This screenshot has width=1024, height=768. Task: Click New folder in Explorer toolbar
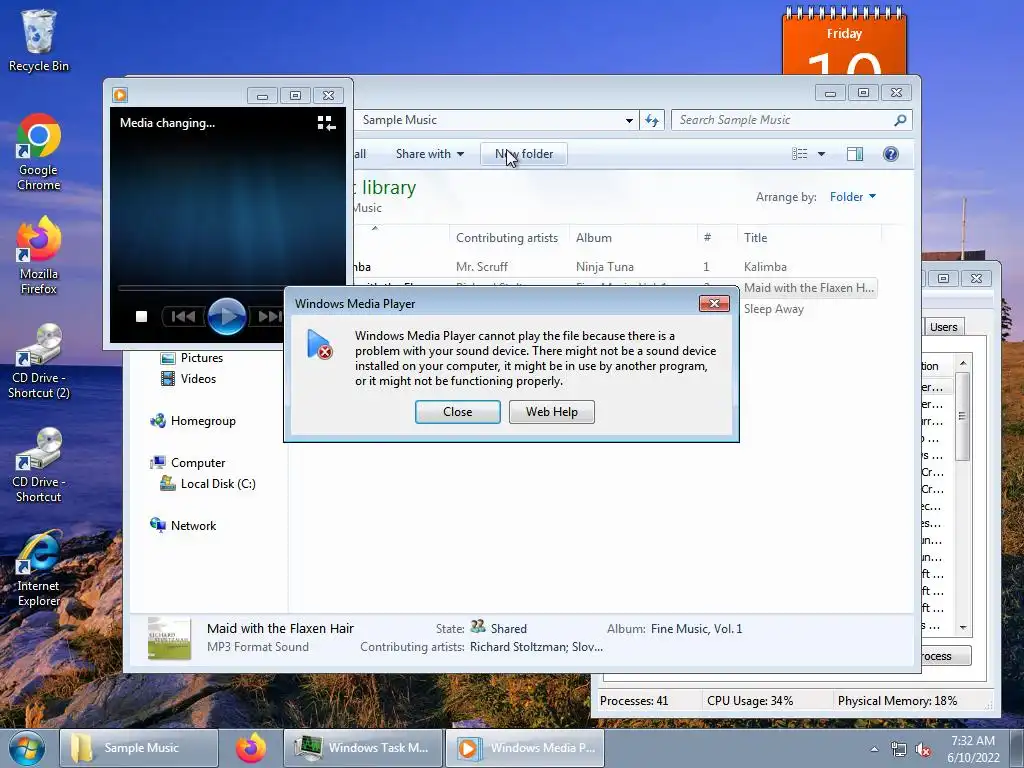click(524, 154)
